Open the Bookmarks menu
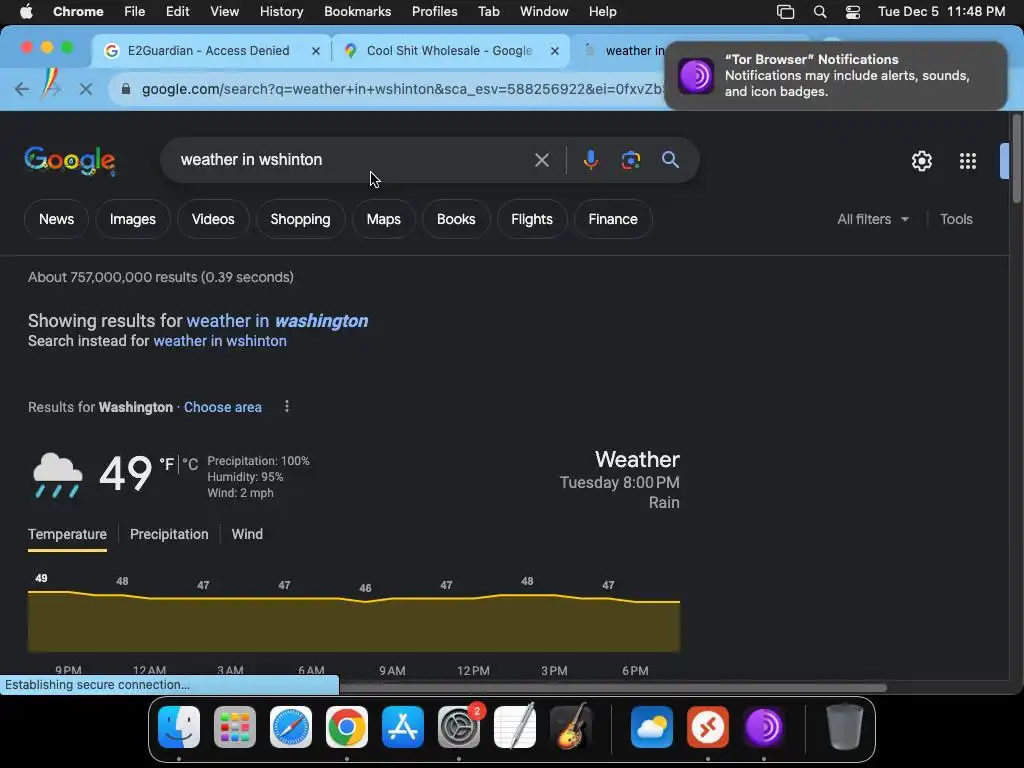 (357, 12)
